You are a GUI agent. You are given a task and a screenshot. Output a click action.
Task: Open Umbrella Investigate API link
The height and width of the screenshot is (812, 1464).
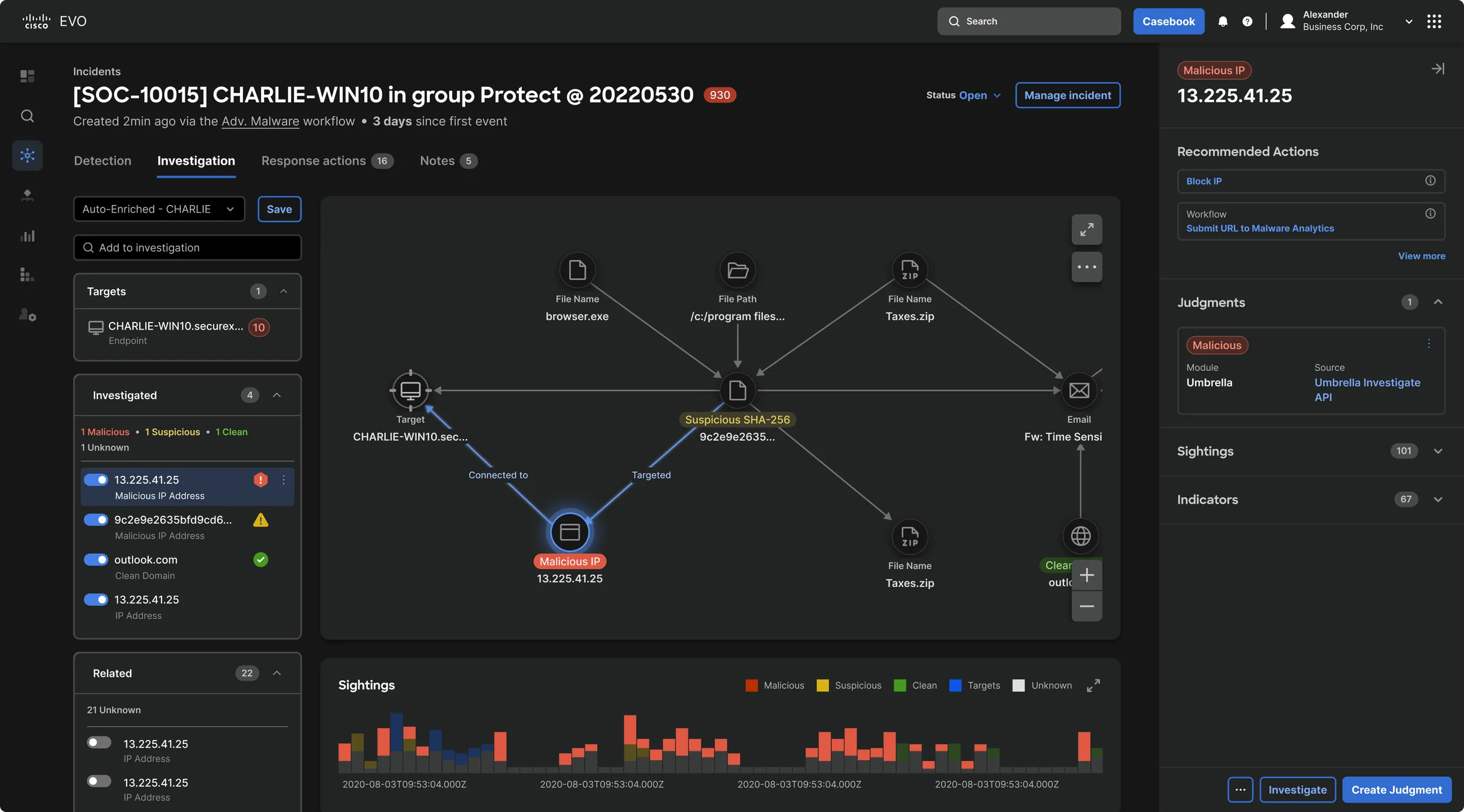pyautogui.click(x=1367, y=389)
